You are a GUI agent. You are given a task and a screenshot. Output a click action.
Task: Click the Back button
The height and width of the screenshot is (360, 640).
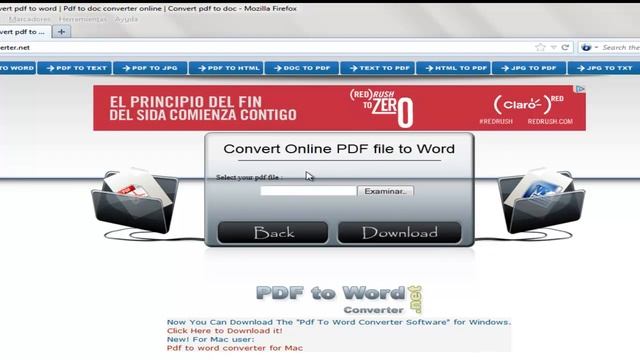click(273, 233)
